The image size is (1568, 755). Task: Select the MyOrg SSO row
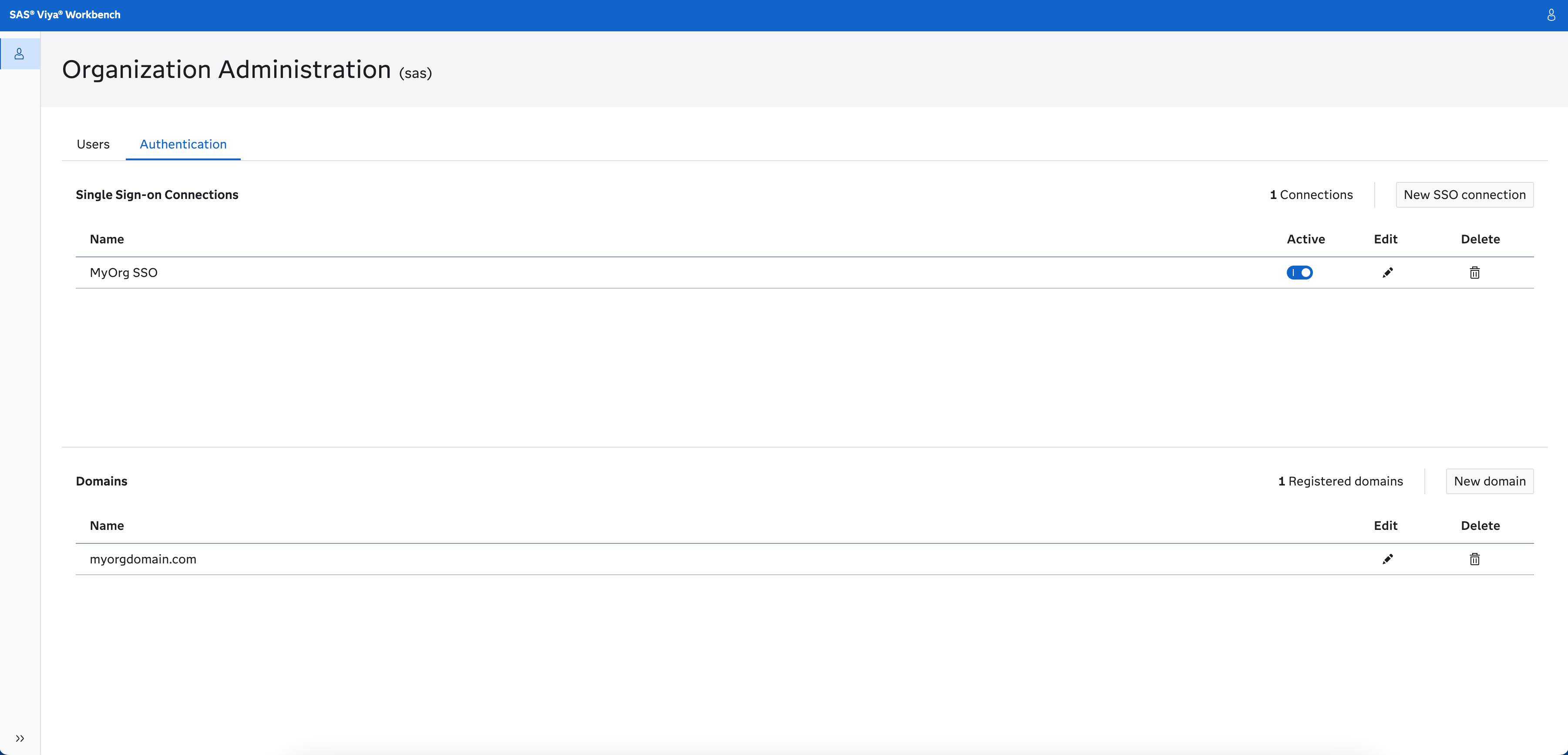pos(123,272)
